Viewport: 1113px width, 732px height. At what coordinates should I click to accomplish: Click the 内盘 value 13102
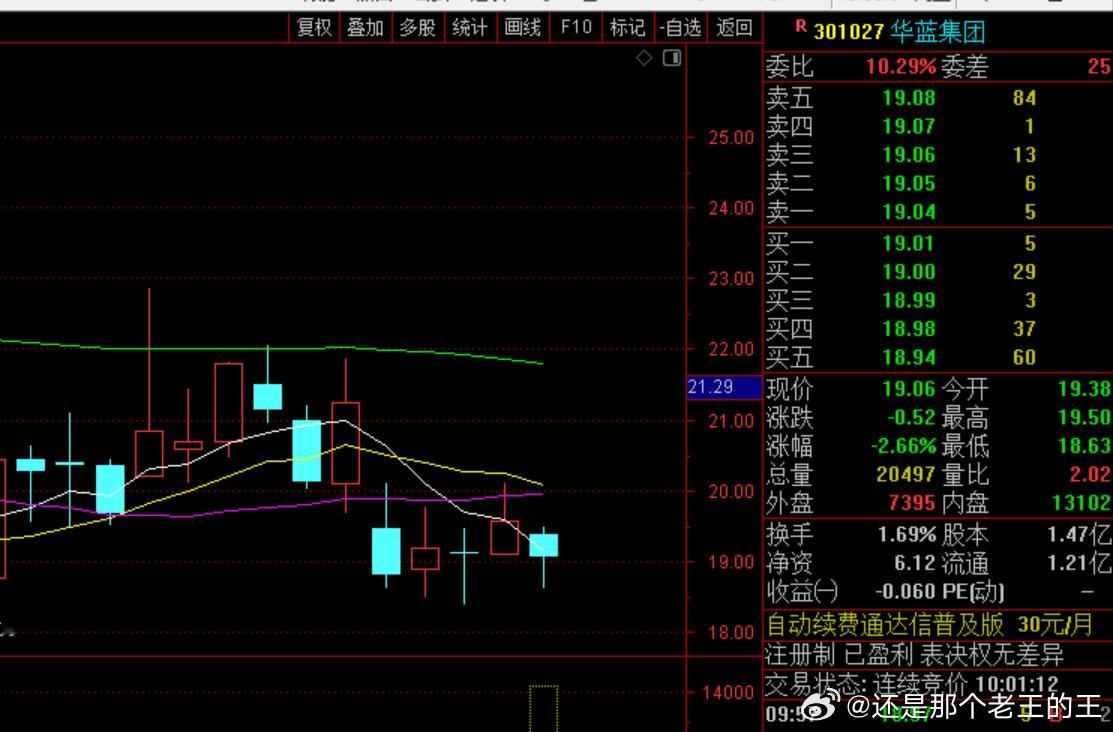coord(1081,503)
